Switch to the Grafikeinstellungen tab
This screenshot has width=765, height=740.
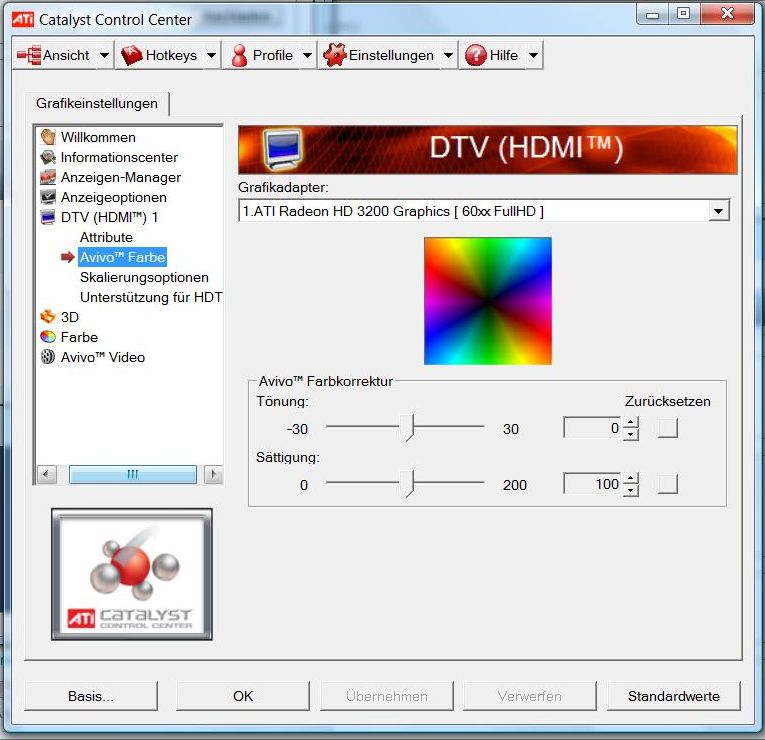point(97,103)
